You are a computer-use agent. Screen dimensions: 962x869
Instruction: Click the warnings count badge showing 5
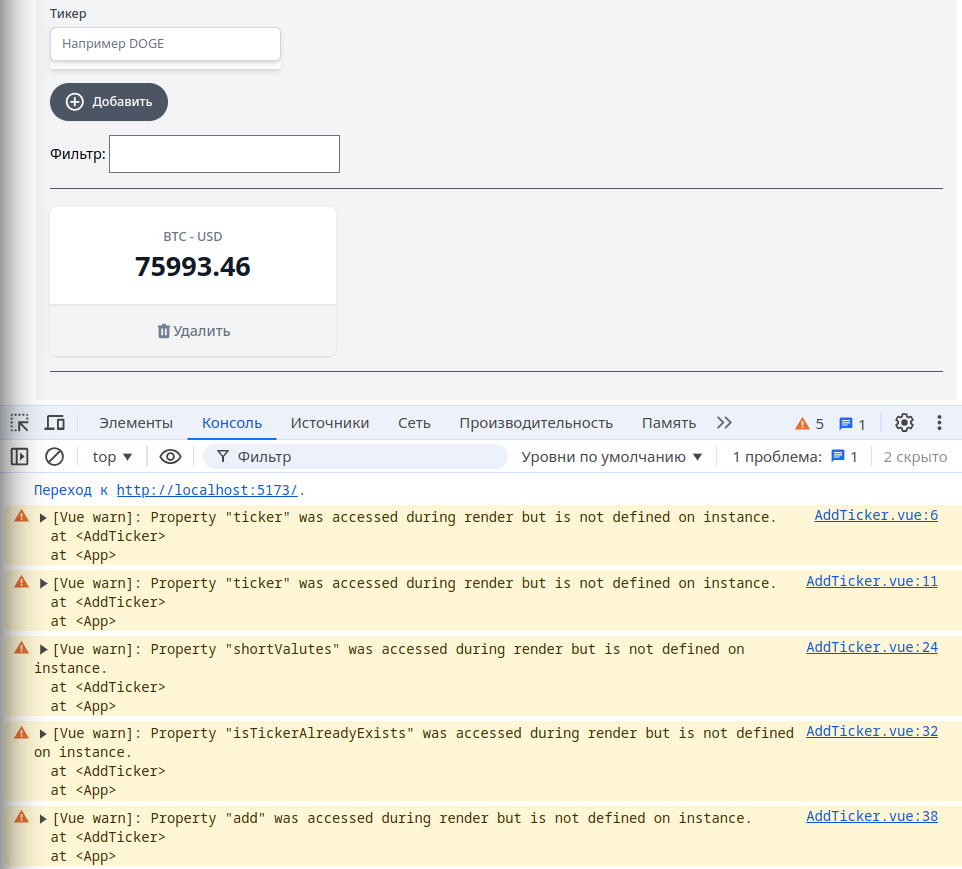(809, 423)
